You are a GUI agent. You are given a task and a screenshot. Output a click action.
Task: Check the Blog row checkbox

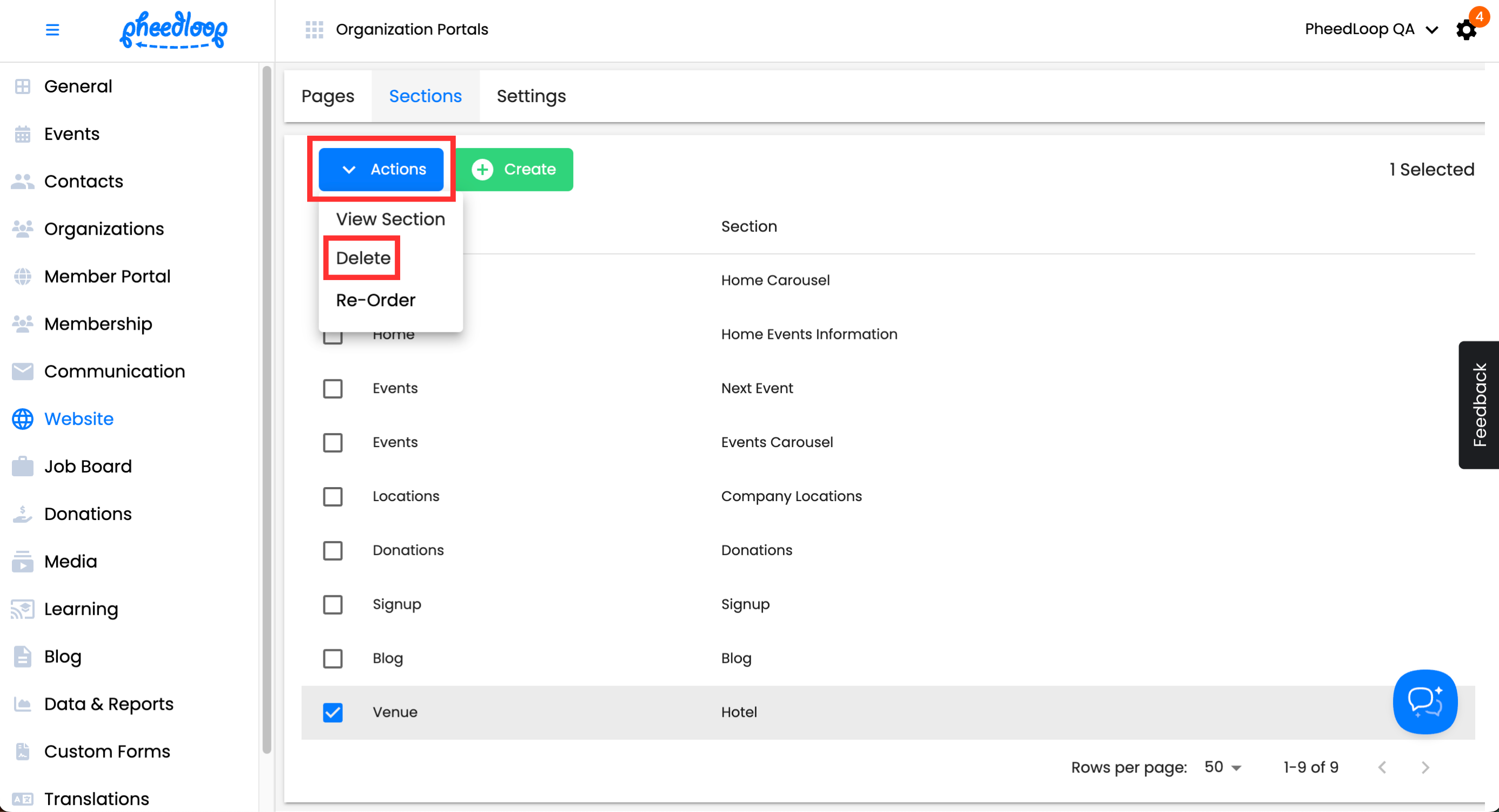(x=333, y=658)
